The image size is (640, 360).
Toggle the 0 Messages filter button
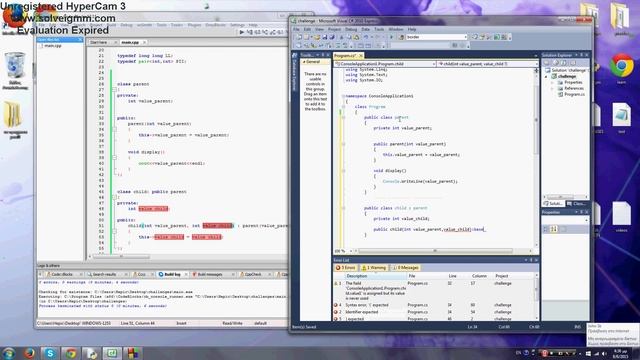tap(405, 268)
